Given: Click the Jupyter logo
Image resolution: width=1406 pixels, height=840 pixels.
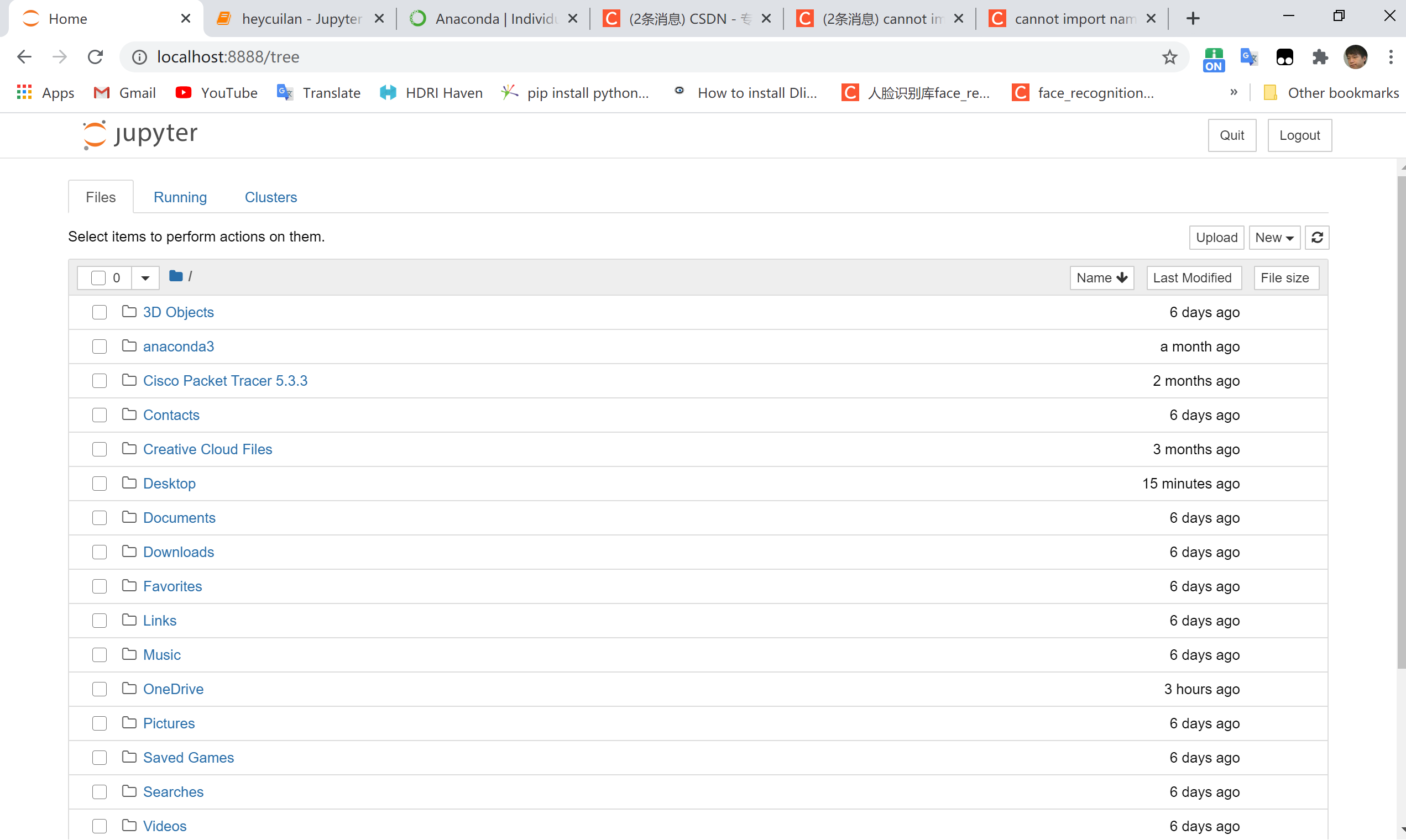Looking at the screenshot, I should 140,135.
